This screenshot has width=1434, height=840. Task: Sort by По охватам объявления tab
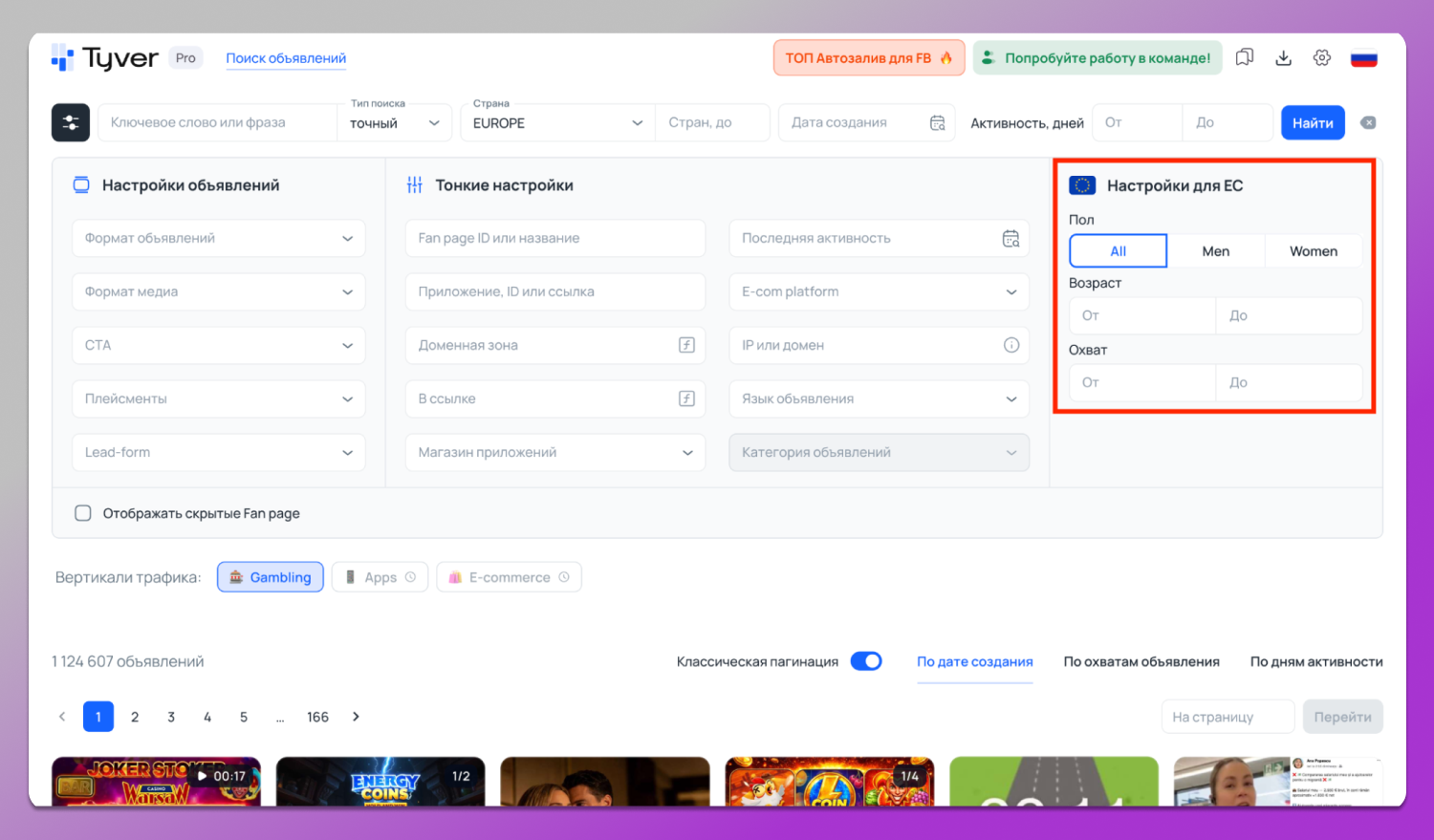pos(1141,661)
